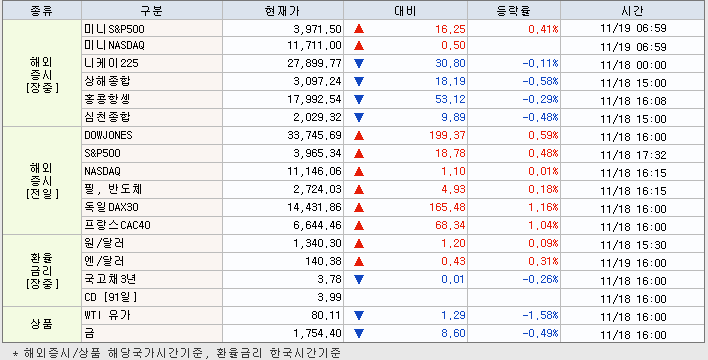Viewport: 708px width, 360px height.
Task: Click the 현재가 column header
Action: (283, 10)
